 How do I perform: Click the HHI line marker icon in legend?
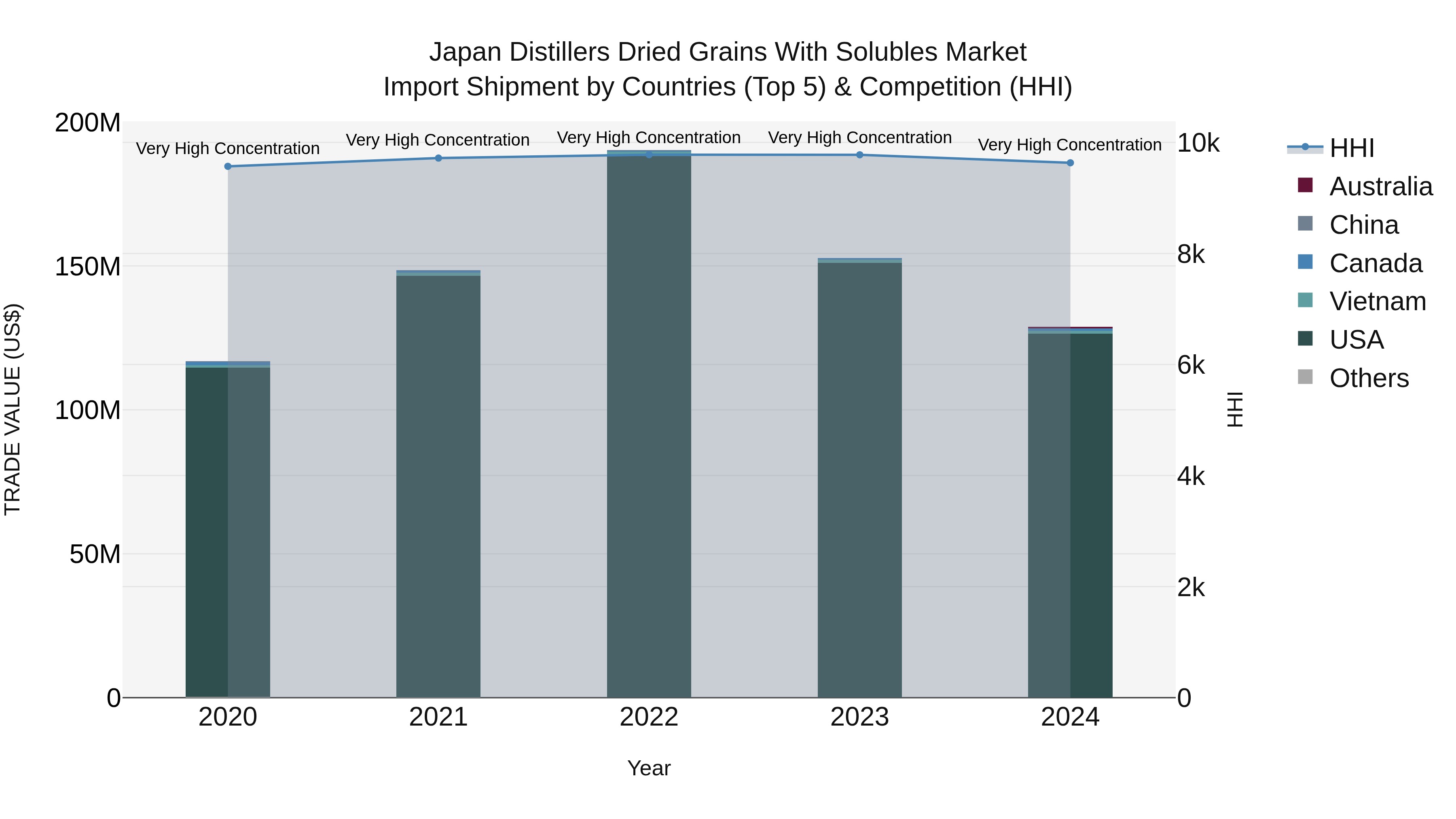point(1305,147)
